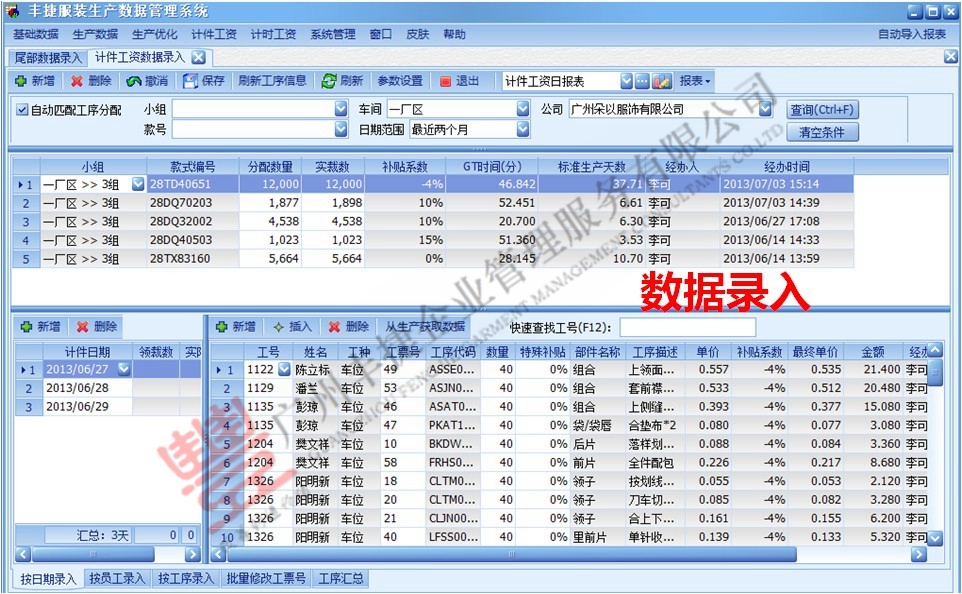Open the 生产优化 menu
The height and width of the screenshot is (594, 962).
[x=155, y=34]
